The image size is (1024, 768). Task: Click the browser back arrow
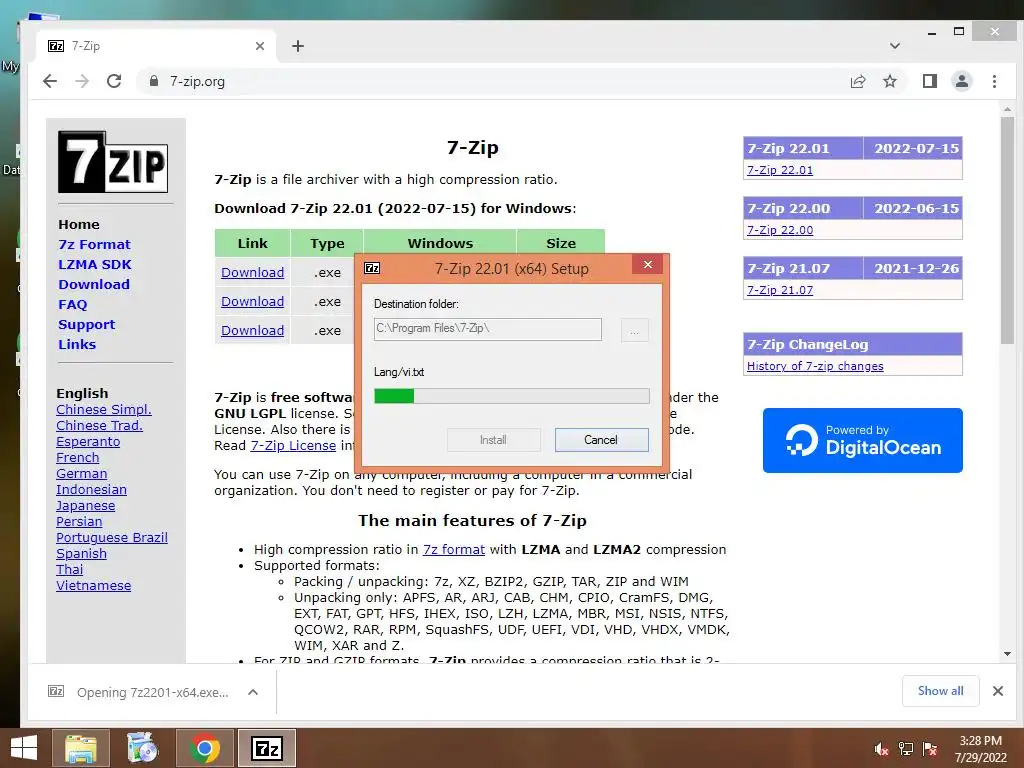point(50,81)
